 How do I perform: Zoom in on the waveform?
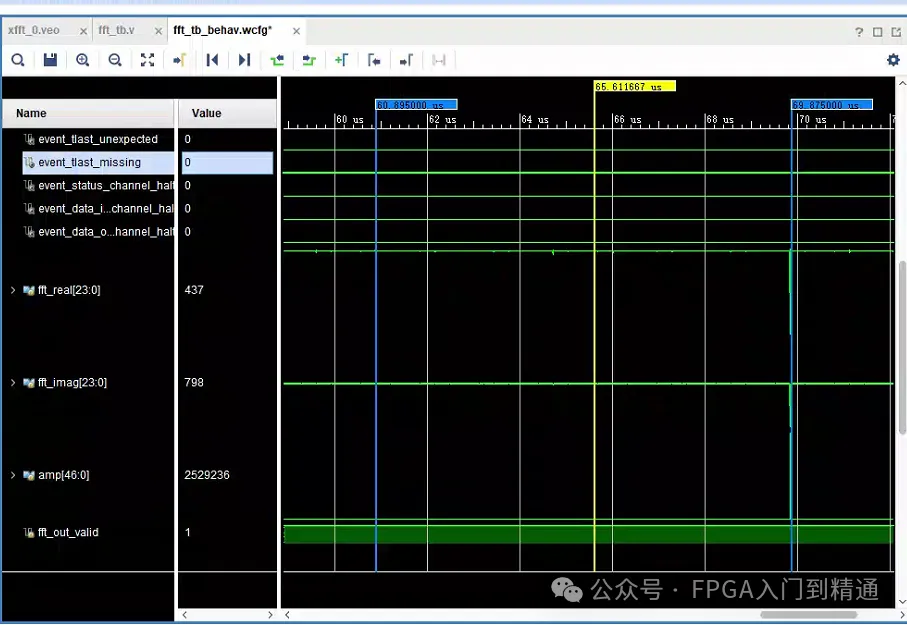click(83, 60)
